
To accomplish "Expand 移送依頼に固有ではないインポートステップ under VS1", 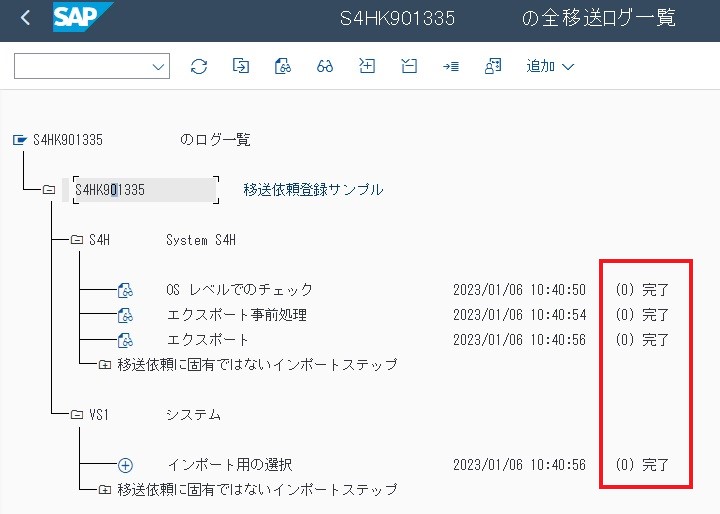I will click(x=105, y=490).
